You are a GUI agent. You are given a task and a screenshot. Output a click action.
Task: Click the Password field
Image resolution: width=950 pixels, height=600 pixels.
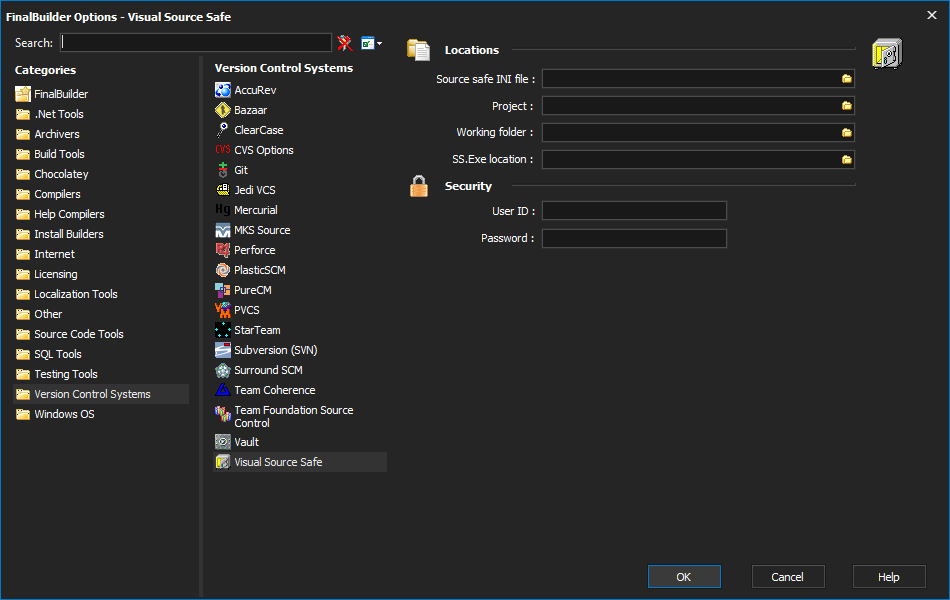pos(634,238)
